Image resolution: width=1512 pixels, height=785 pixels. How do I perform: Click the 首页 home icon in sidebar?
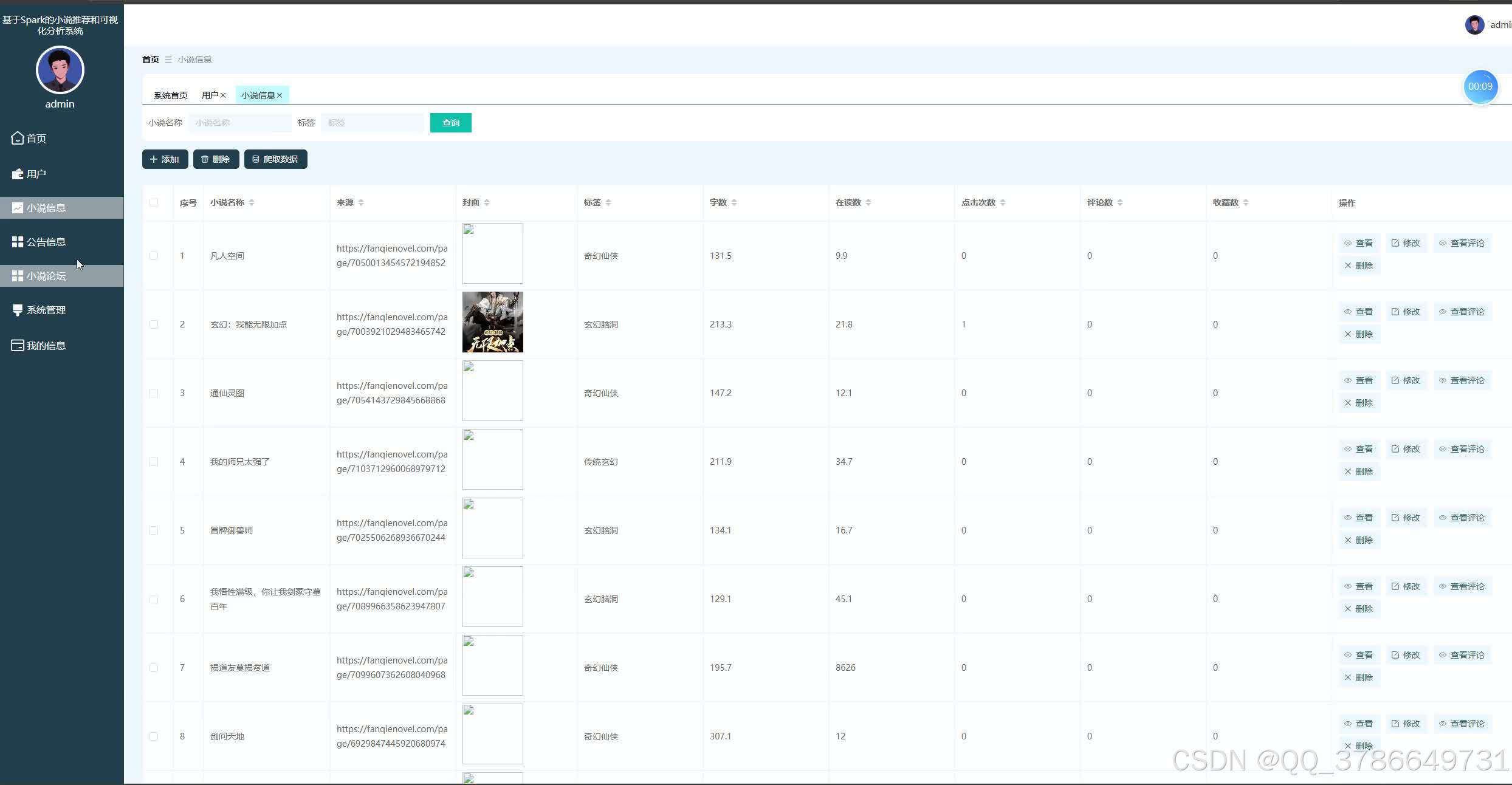tap(17, 138)
